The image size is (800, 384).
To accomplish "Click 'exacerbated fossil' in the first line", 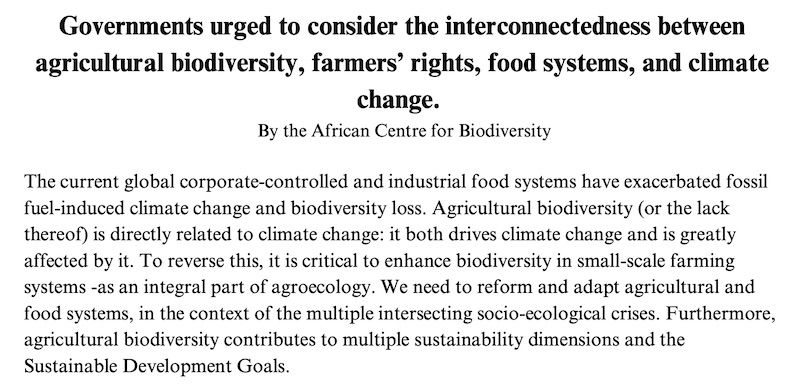I will 695,182.
